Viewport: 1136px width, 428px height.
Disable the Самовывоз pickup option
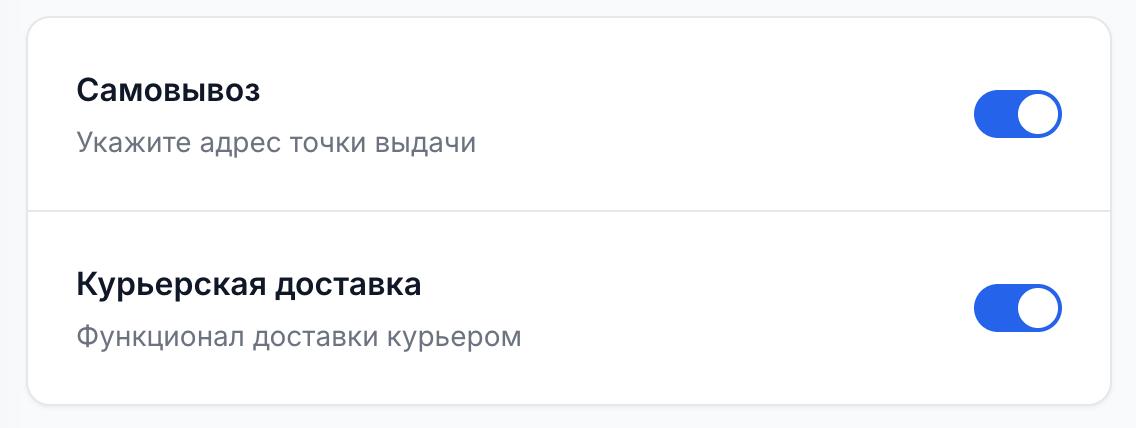coord(1017,115)
